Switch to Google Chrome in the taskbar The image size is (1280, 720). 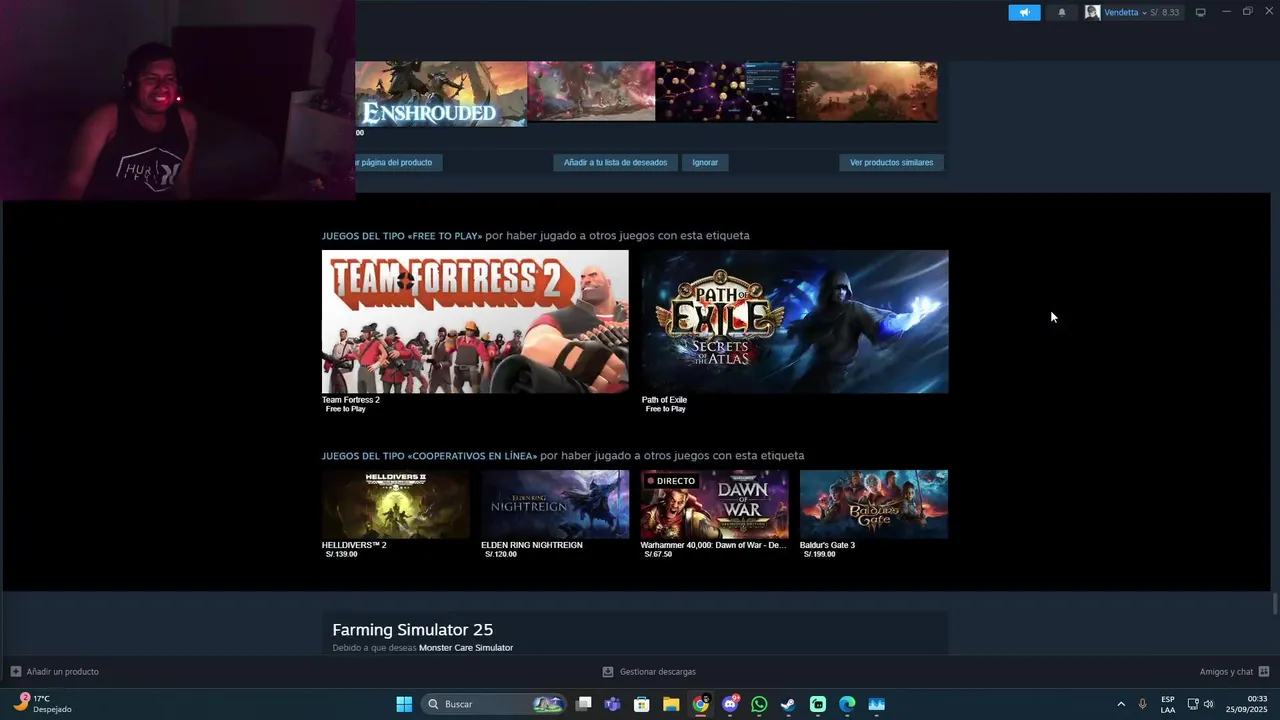point(700,704)
